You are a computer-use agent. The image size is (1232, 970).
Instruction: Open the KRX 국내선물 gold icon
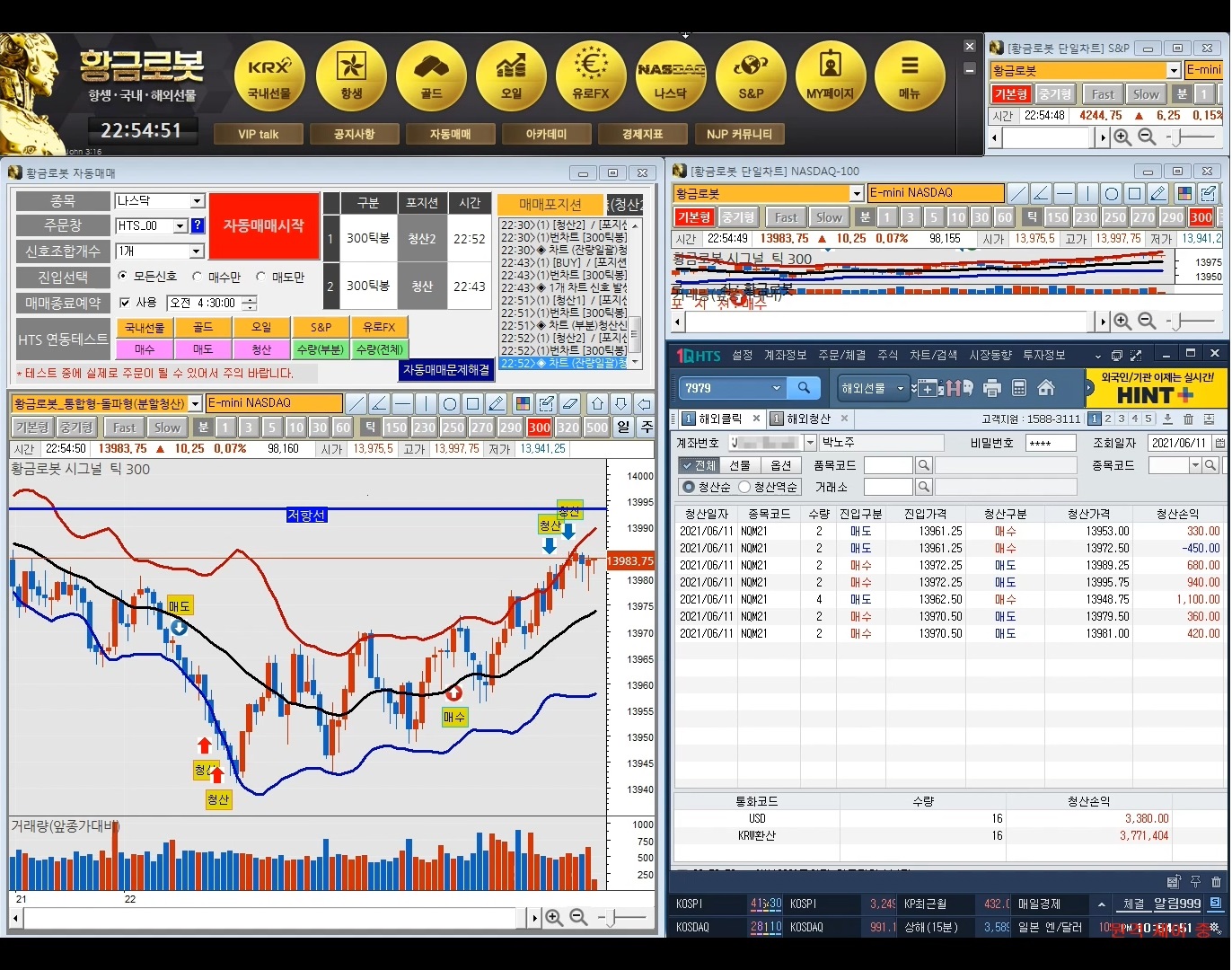tap(269, 75)
